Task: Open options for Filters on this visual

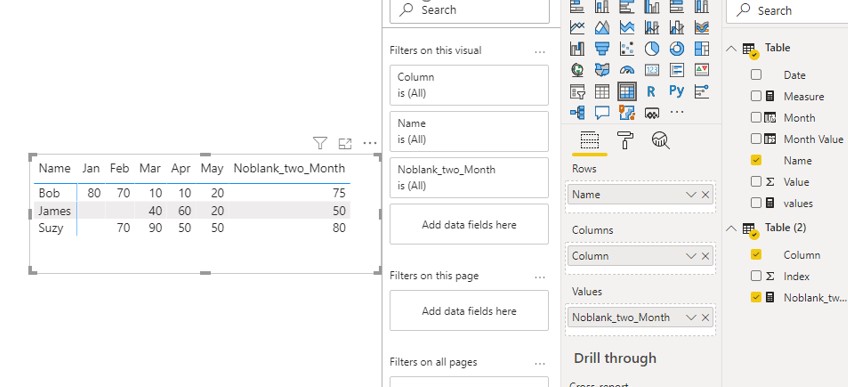Action: pyautogui.click(x=539, y=52)
